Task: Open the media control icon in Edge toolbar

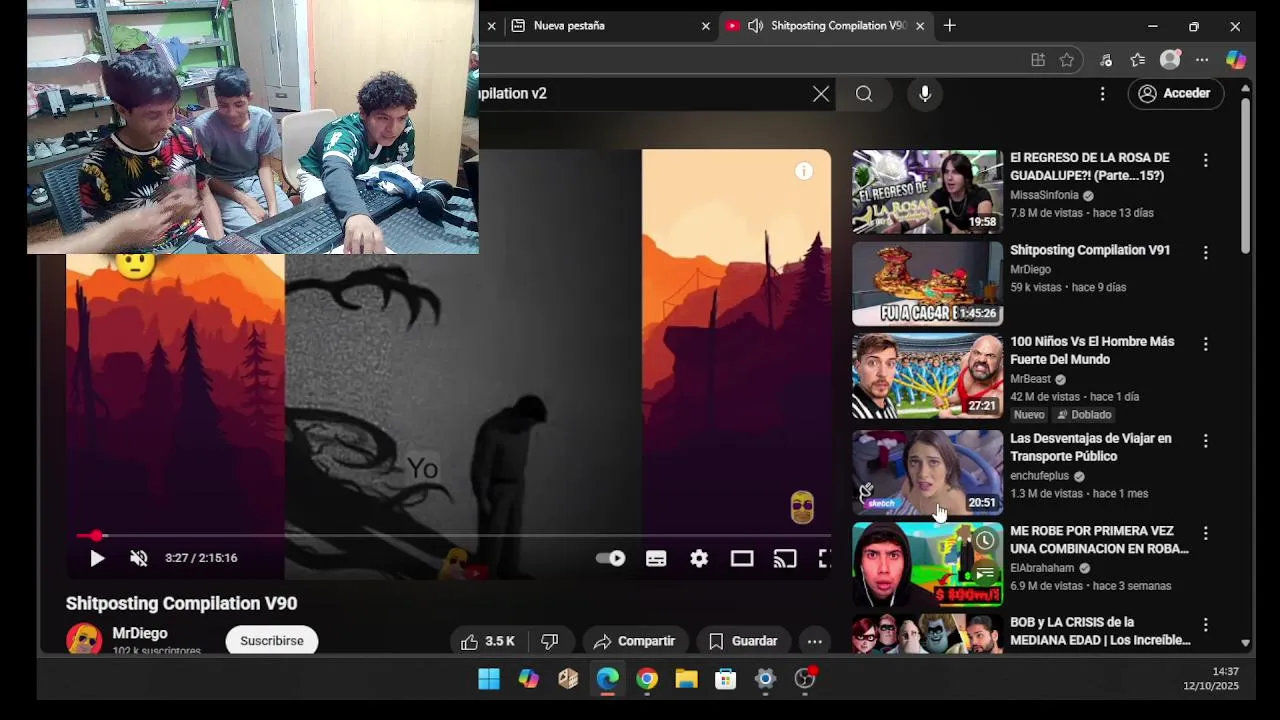Action: pyautogui.click(x=1106, y=60)
